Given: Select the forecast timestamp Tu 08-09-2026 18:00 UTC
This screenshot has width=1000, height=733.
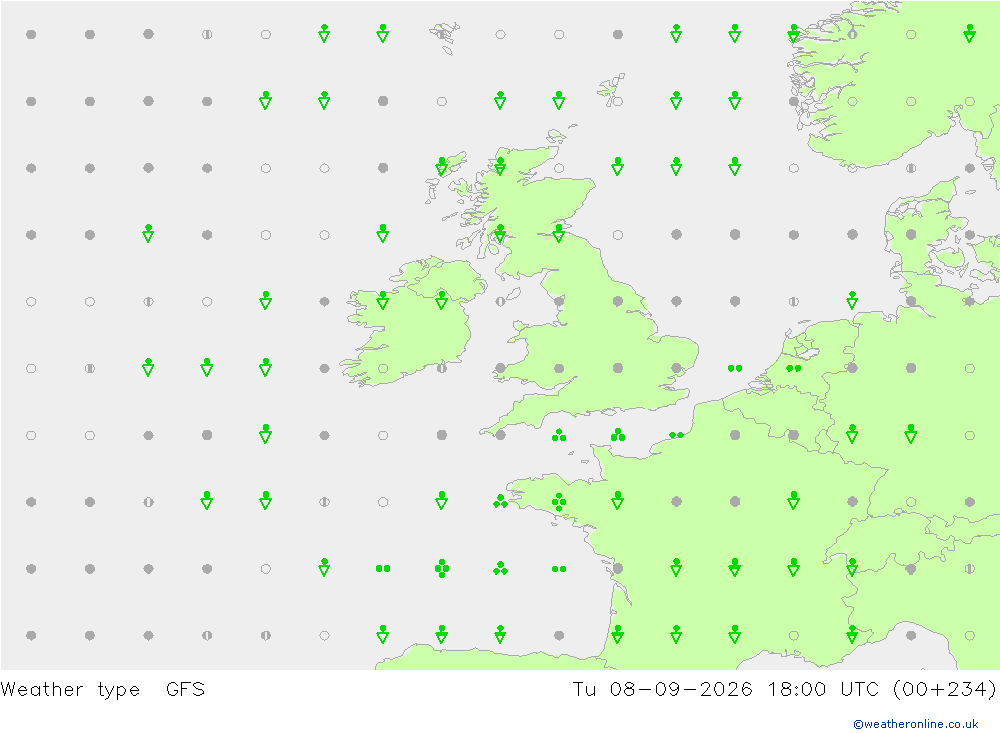Looking at the screenshot, I should tap(724, 690).
